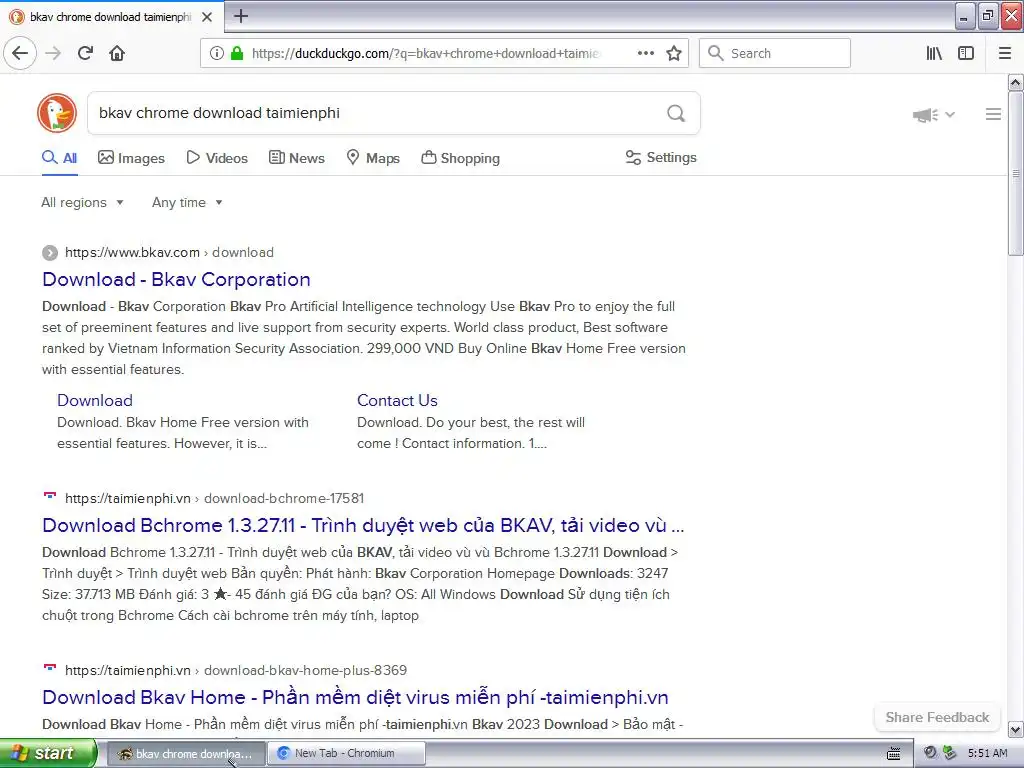Click the address bar URL
The height and width of the screenshot is (768, 1024).
click(x=424, y=53)
